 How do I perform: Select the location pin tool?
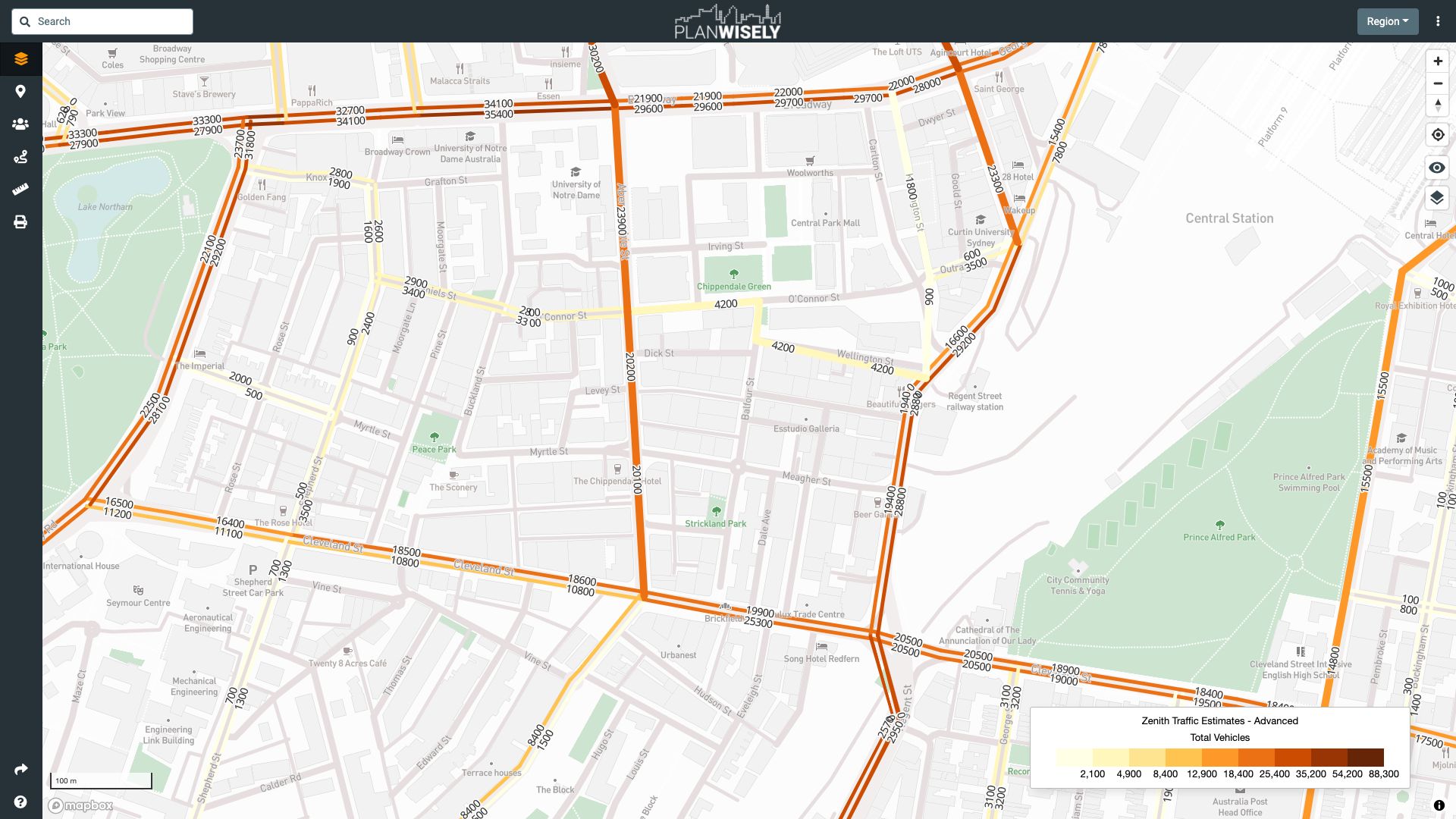coord(20,92)
